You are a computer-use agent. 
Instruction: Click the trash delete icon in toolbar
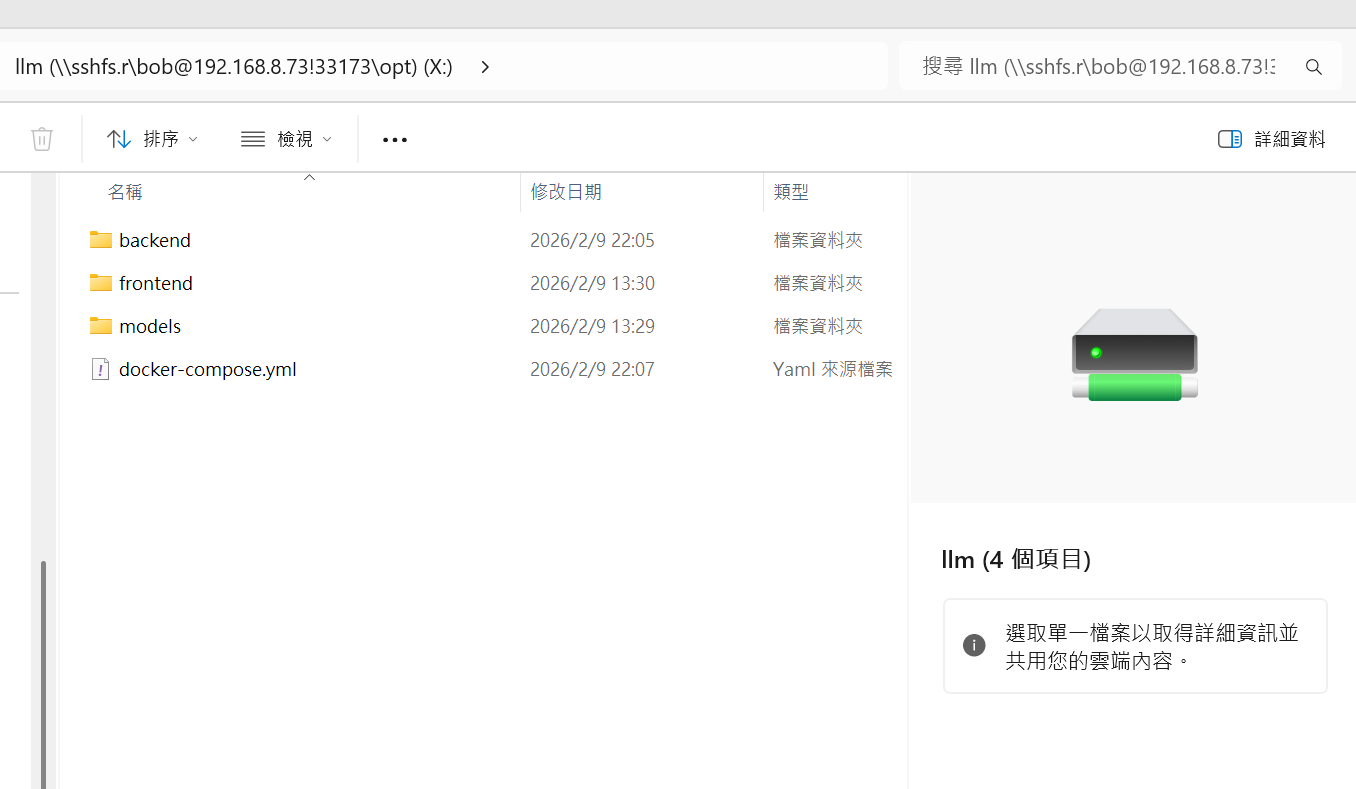click(x=42, y=139)
